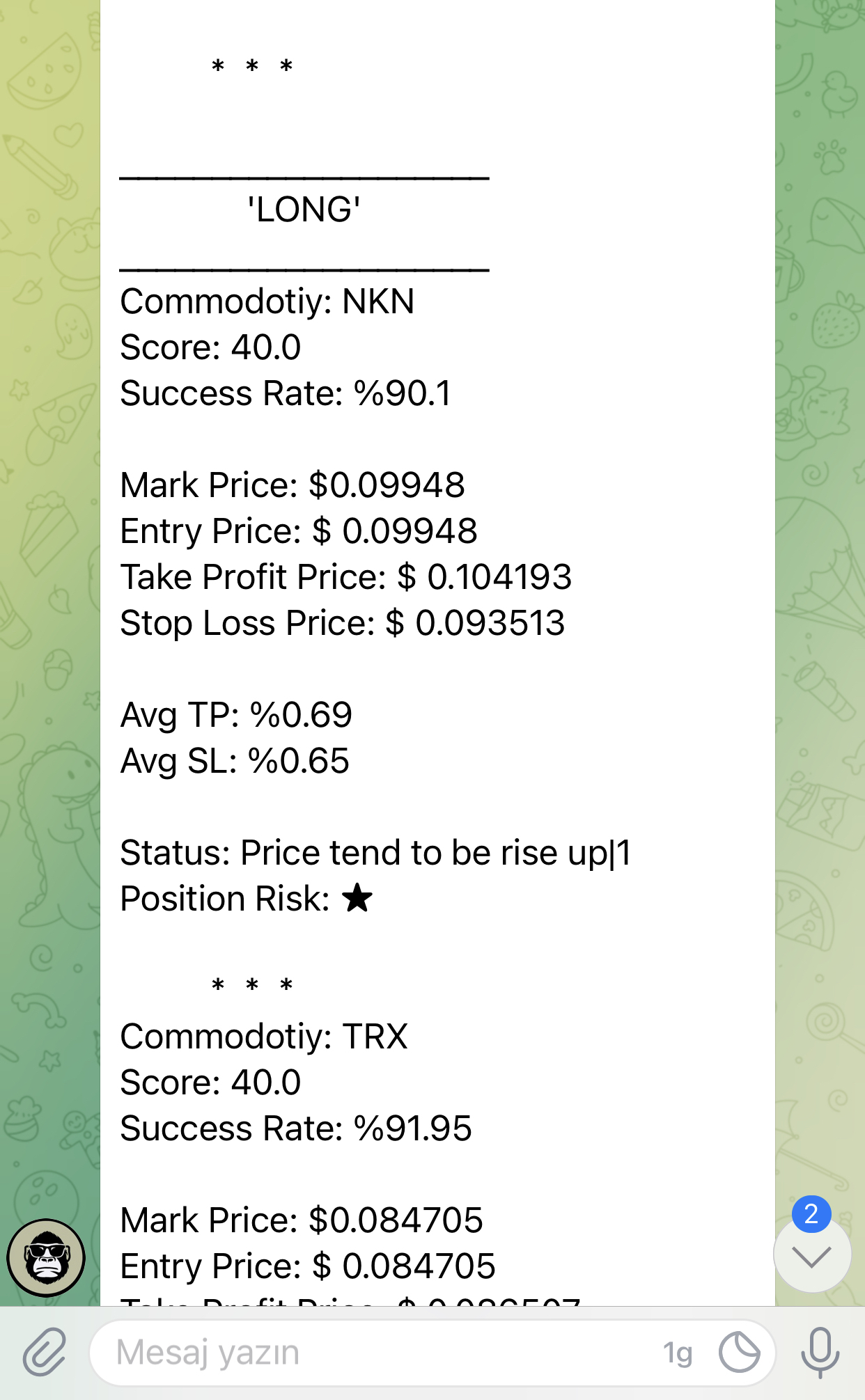This screenshot has width=865, height=1400.
Task: Click the paperclip attach icon
Action: (x=45, y=1352)
